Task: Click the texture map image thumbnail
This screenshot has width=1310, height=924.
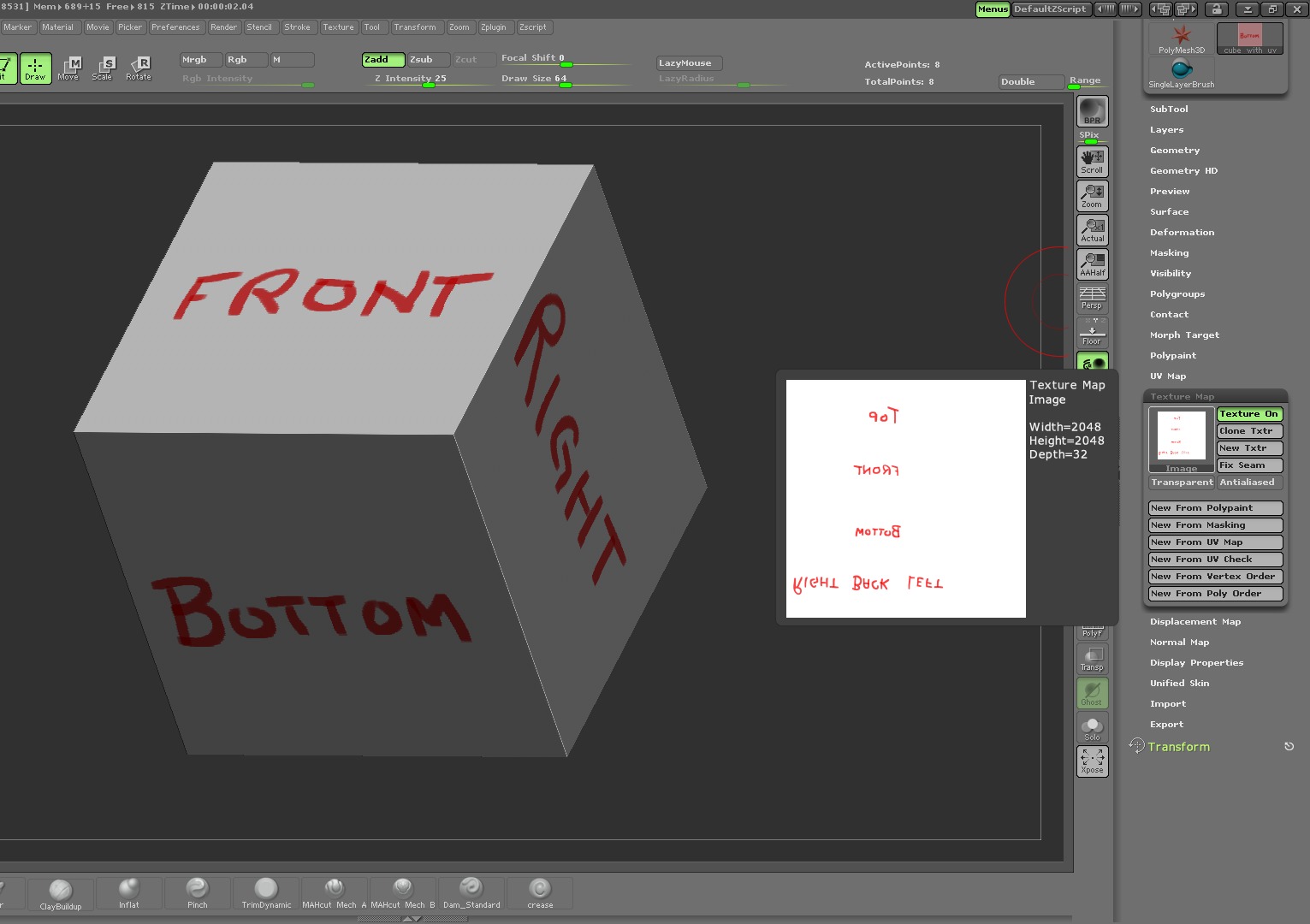Action: (x=1181, y=437)
